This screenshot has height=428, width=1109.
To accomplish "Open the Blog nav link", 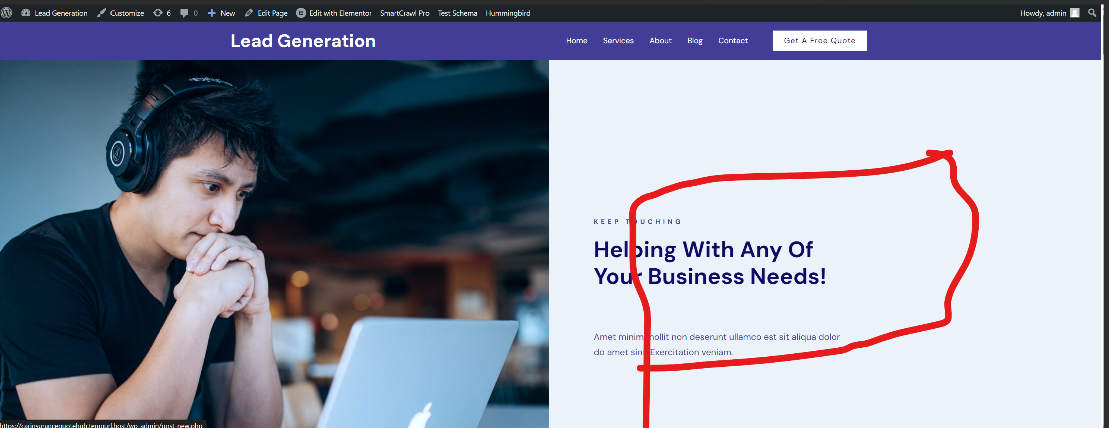I will 695,40.
